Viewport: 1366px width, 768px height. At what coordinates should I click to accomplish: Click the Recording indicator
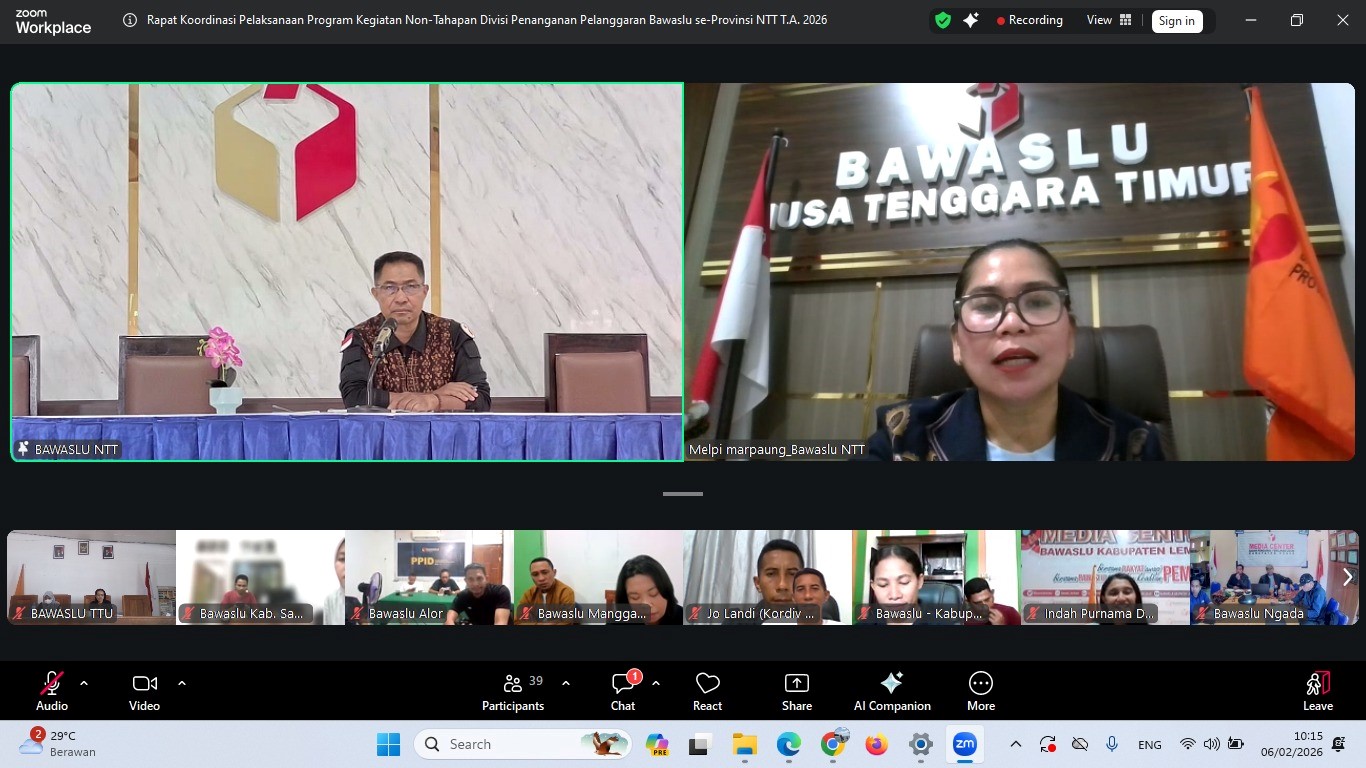[x=1029, y=20]
